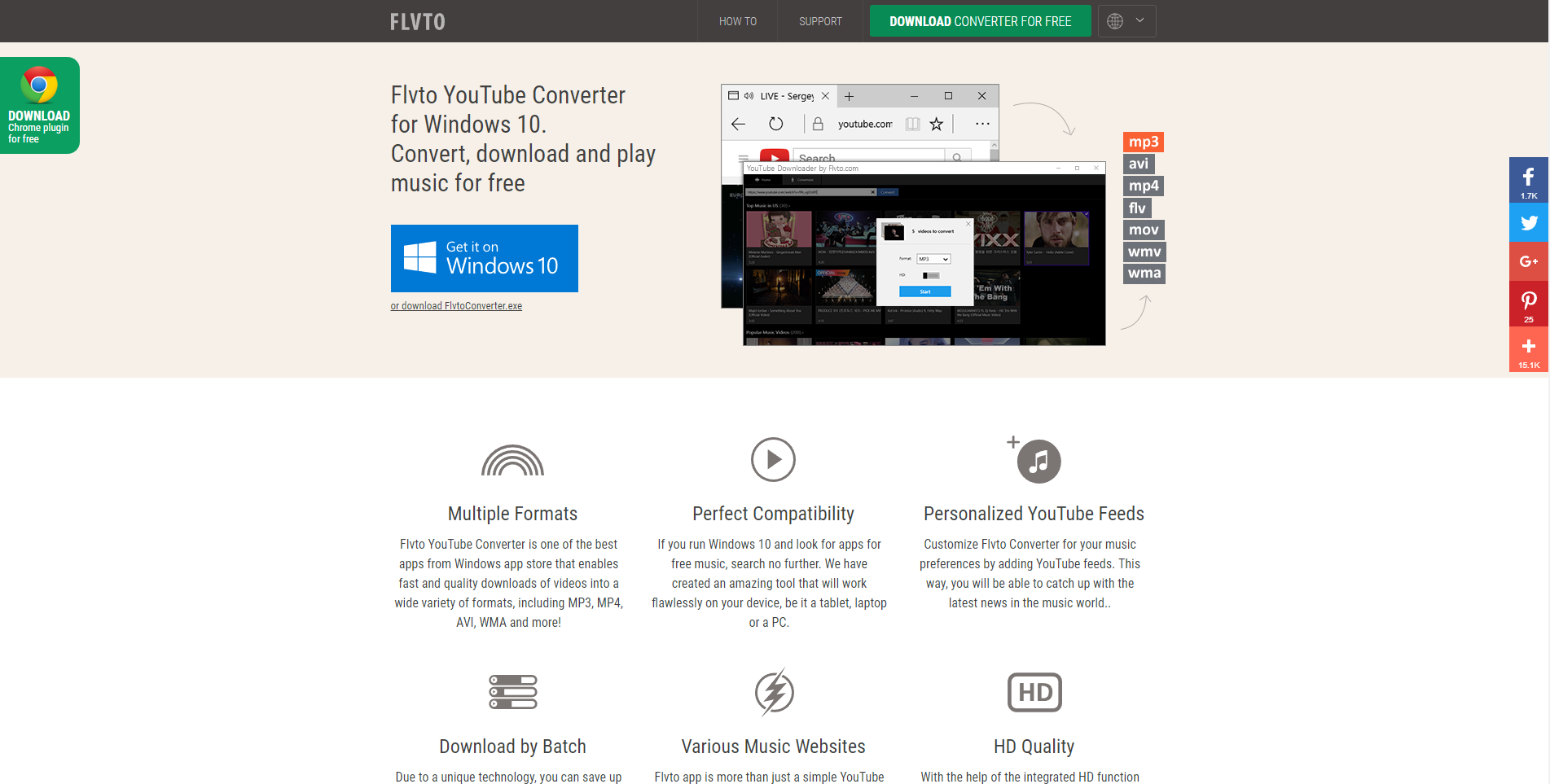
Task: Download the Chrome plugin for free
Action: (x=40, y=105)
